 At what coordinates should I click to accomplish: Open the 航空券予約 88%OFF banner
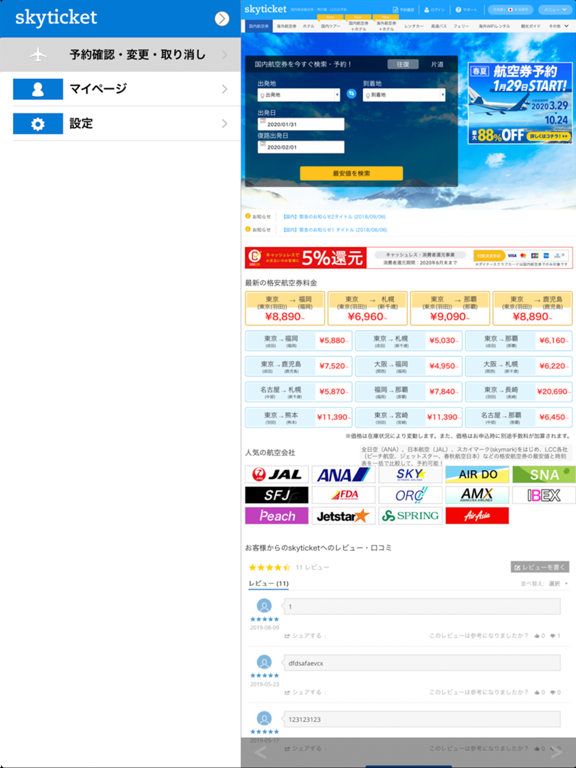coord(520,103)
